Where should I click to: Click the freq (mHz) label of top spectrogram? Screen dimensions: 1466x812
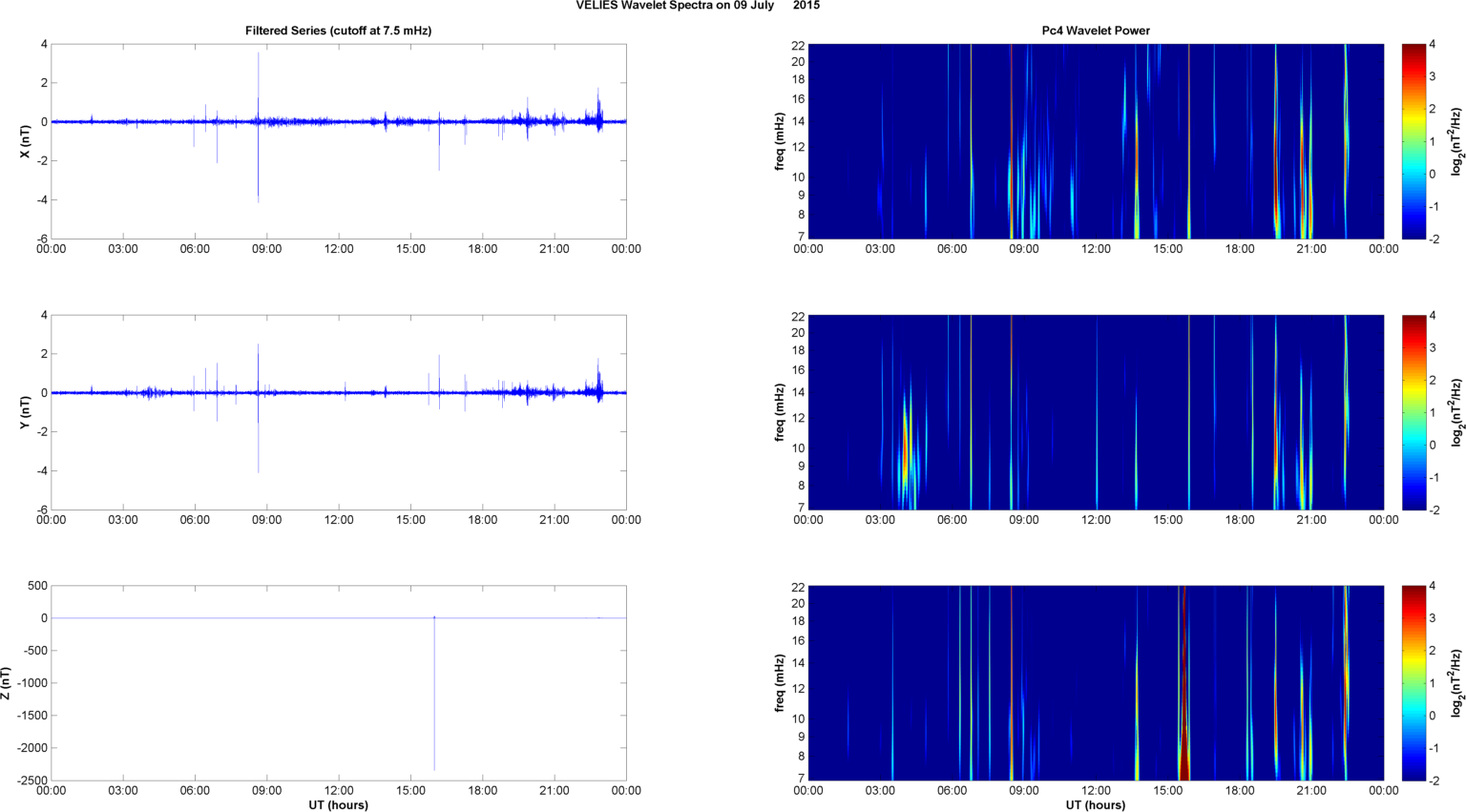(x=780, y=141)
